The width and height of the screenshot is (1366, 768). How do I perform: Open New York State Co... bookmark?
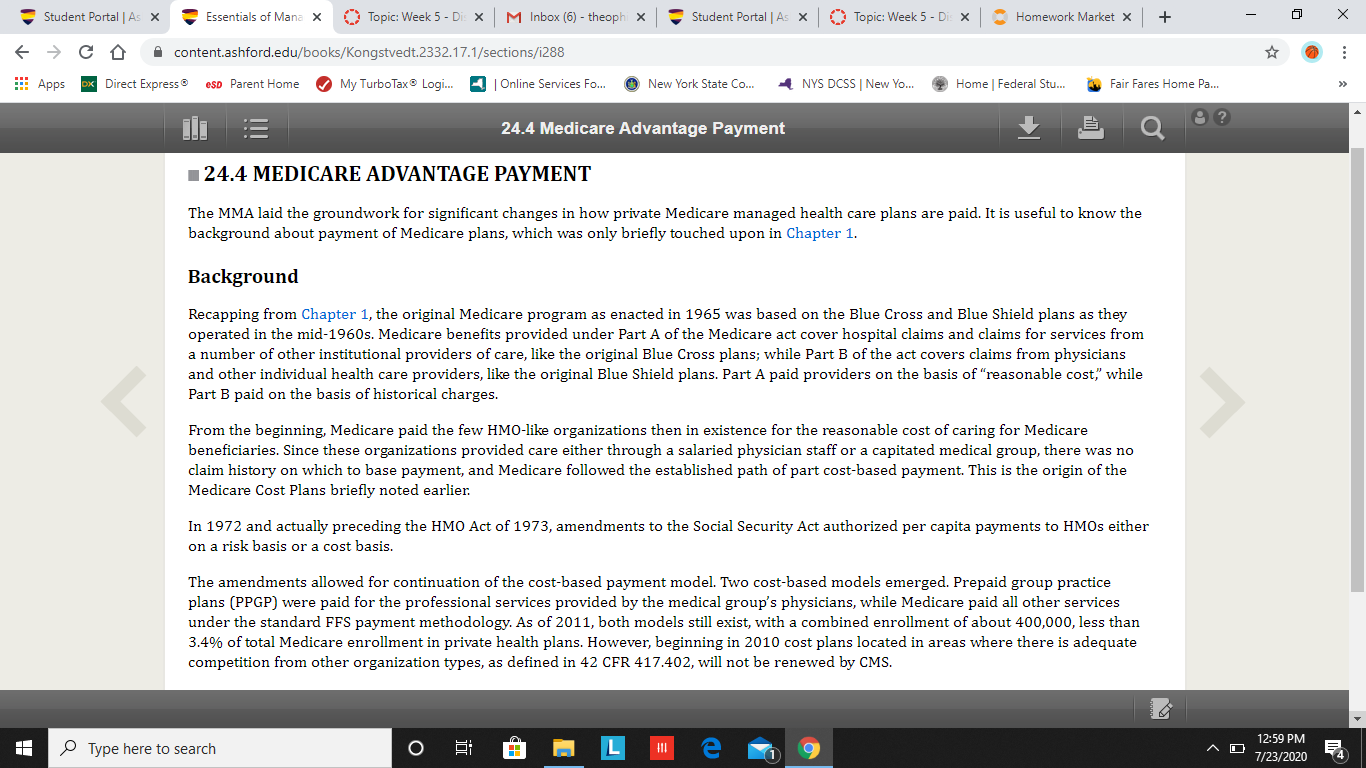[690, 84]
